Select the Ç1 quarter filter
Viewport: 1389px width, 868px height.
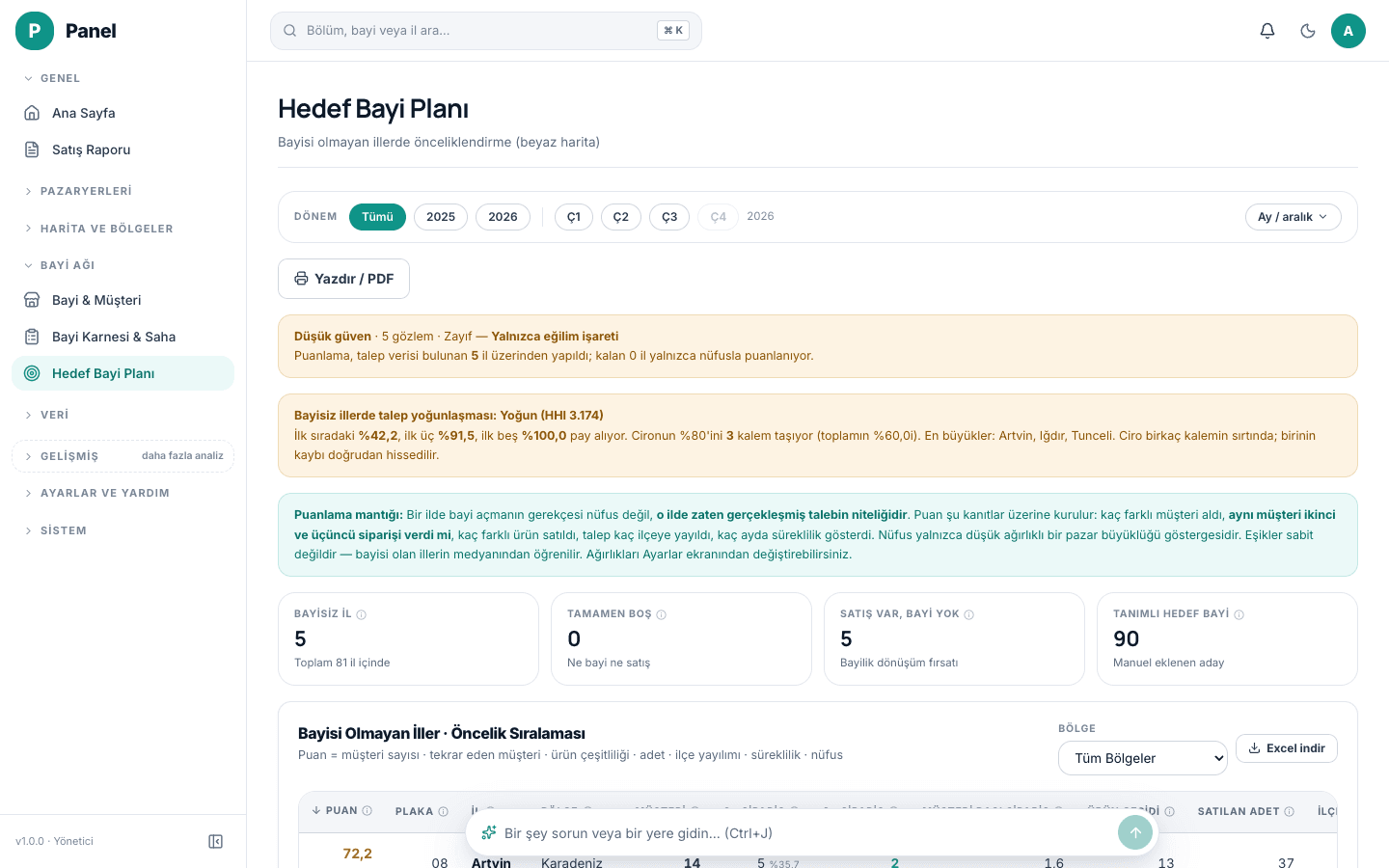(574, 217)
